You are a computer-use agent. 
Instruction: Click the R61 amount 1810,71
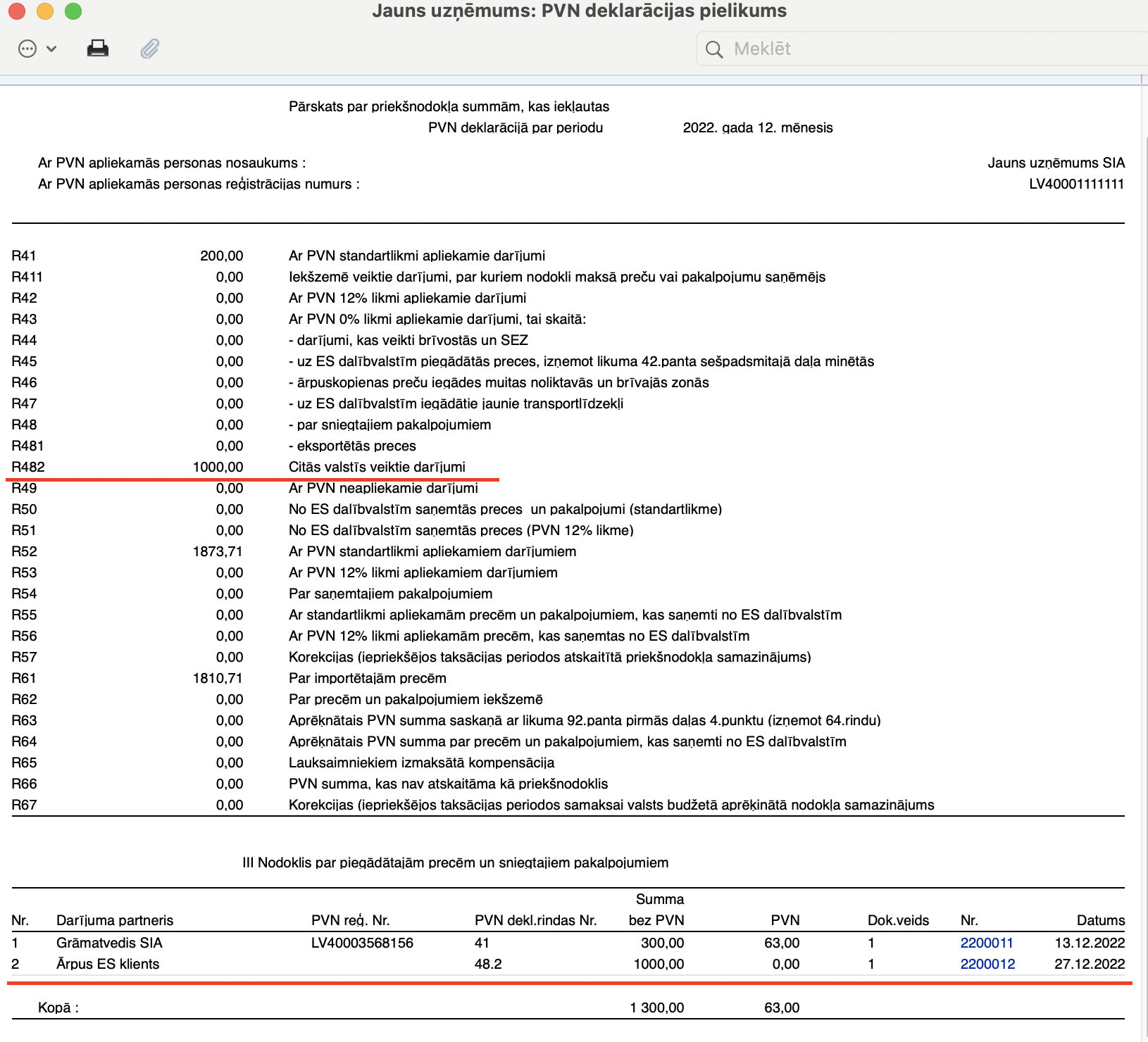coord(218,678)
